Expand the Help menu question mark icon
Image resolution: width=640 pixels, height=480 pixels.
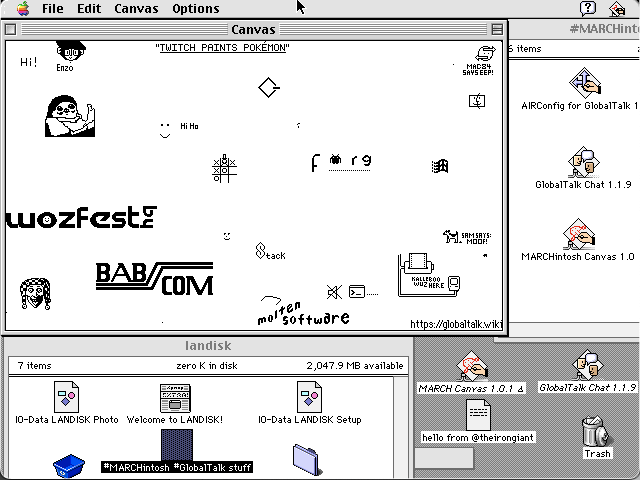pyautogui.click(x=588, y=8)
